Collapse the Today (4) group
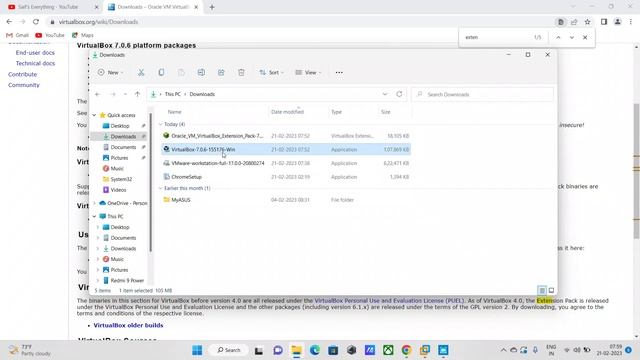The height and width of the screenshot is (360, 640). [x=160, y=124]
